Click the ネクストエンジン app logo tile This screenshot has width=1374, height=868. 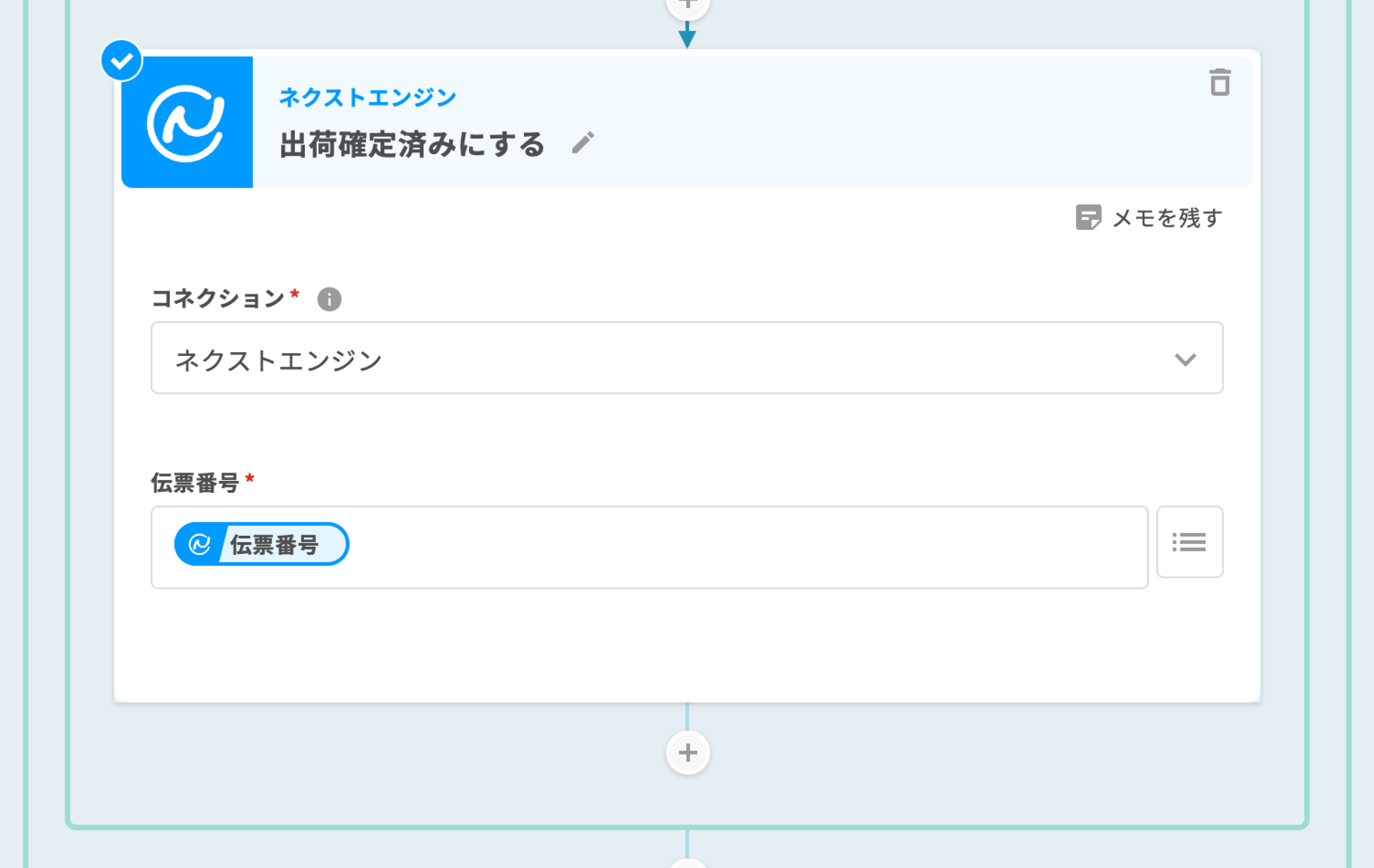(x=187, y=122)
